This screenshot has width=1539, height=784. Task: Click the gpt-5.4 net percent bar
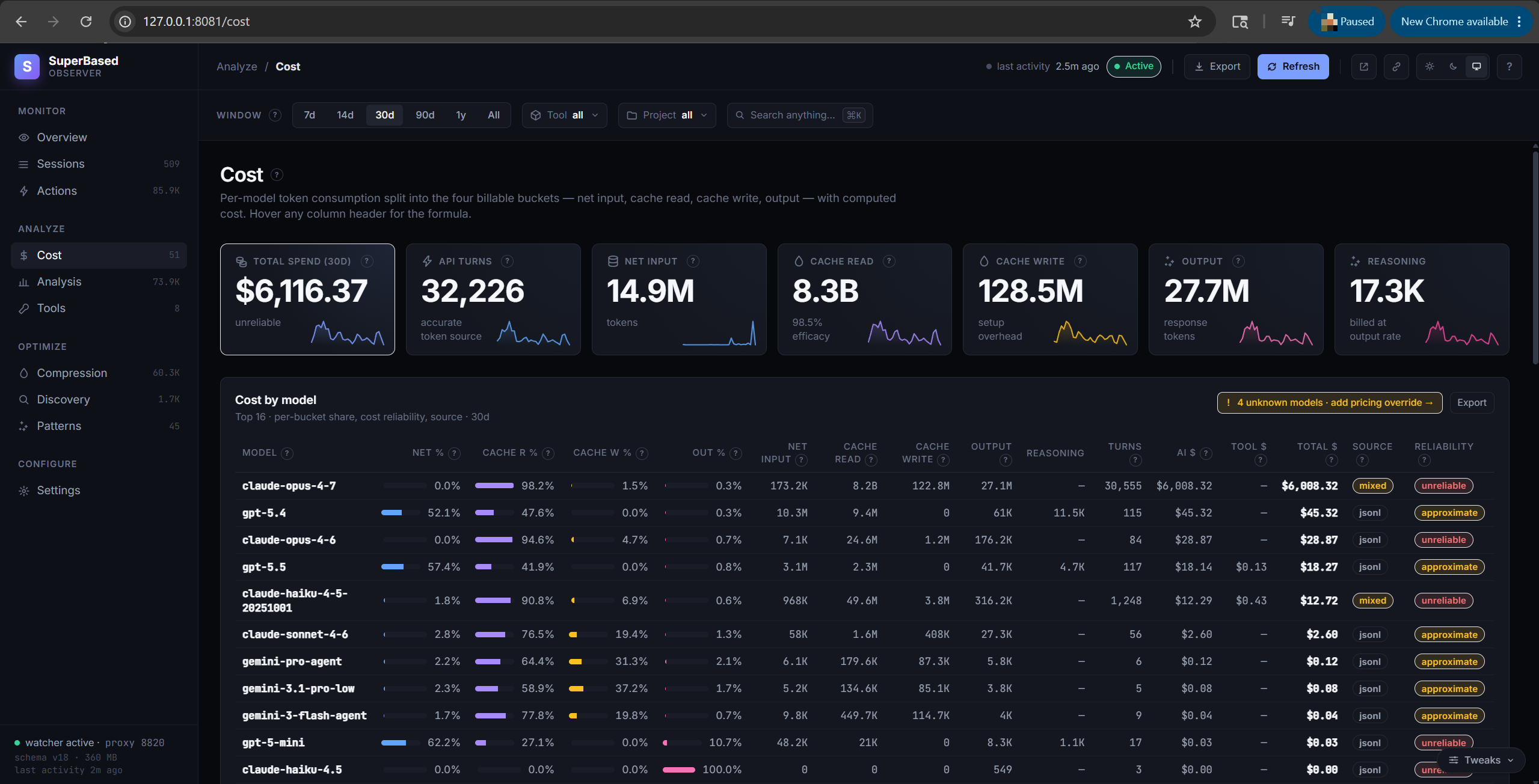(x=401, y=513)
